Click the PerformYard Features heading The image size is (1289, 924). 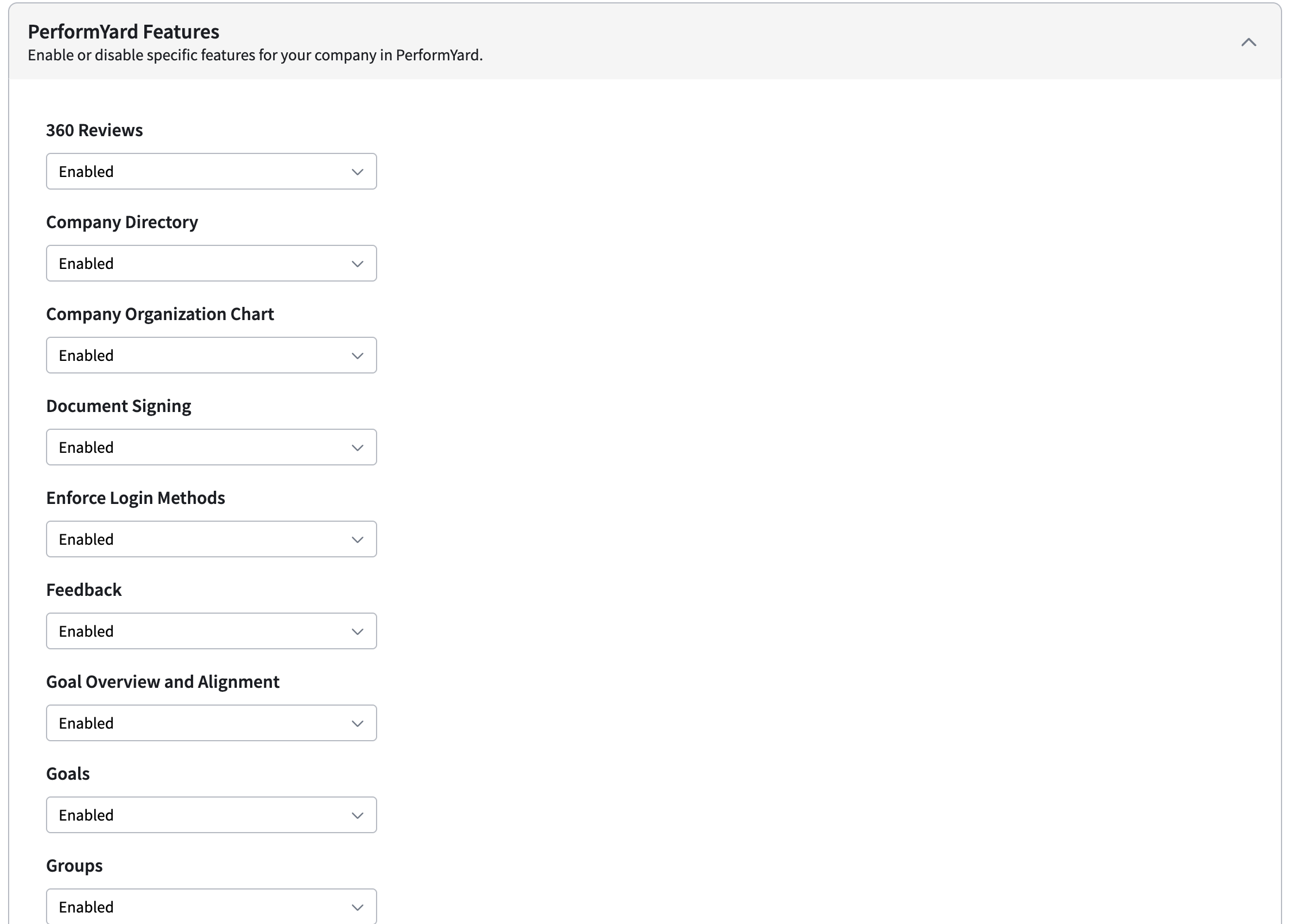pos(124,32)
